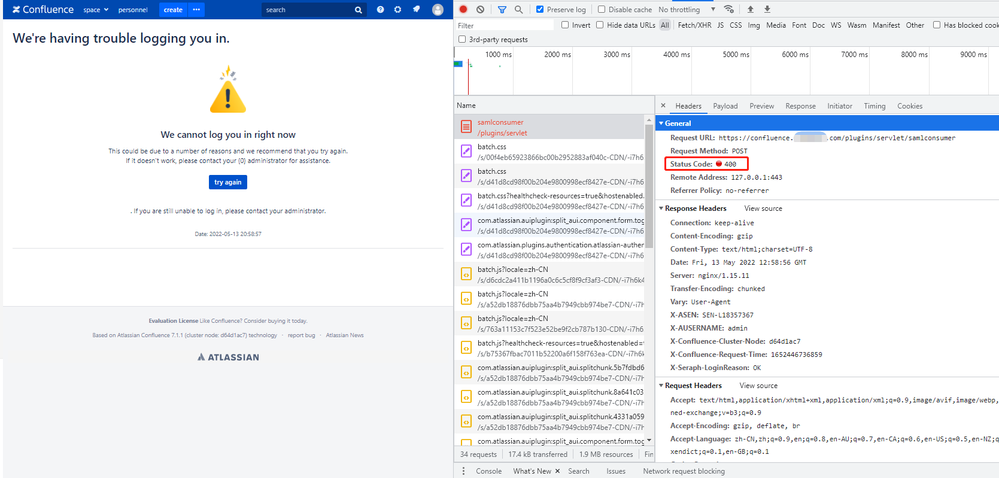Switch to the Initiator tab
Screen dimensions: 999x478
[x=840, y=106]
